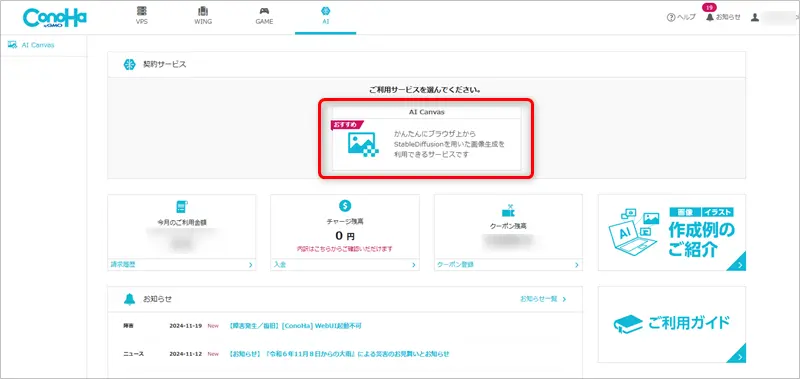The width and height of the screenshot is (800, 379).
Task: Open 内訳はこちらからご確認いただけます link
Action: coord(345,249)
